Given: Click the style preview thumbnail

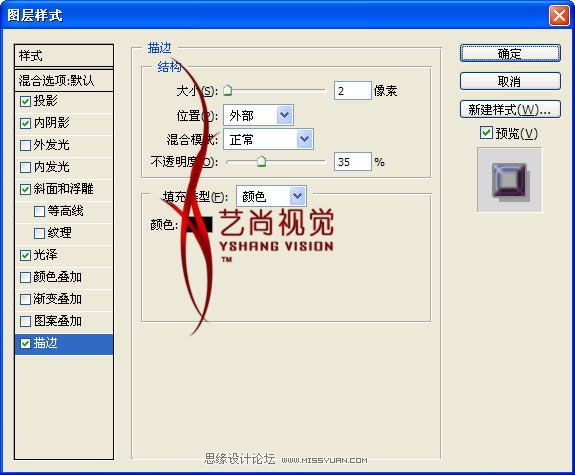Looking at the screenshot, I should pyautogui.click(x=509, y=180).
